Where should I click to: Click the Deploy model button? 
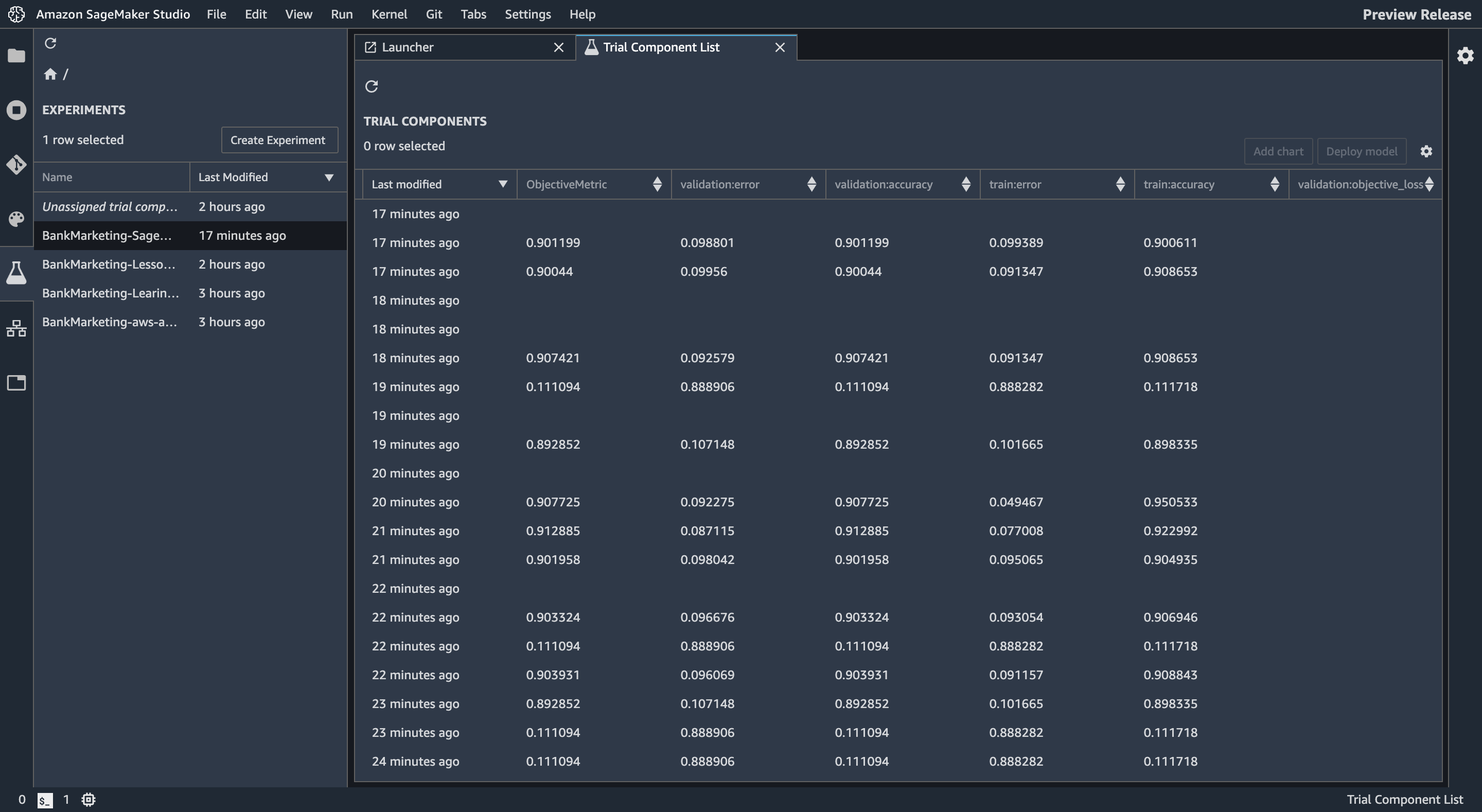1361,151
